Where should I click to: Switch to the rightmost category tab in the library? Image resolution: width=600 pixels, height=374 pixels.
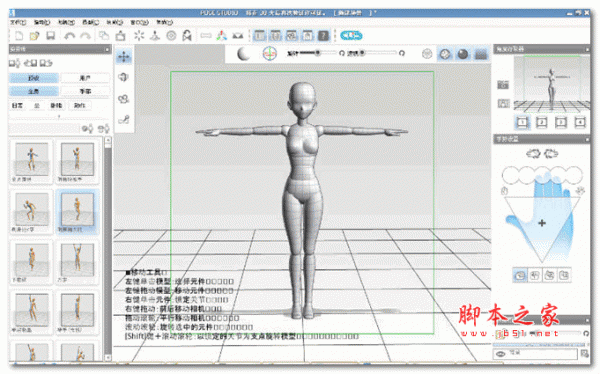pyautogui.click(x=80, y=105)
